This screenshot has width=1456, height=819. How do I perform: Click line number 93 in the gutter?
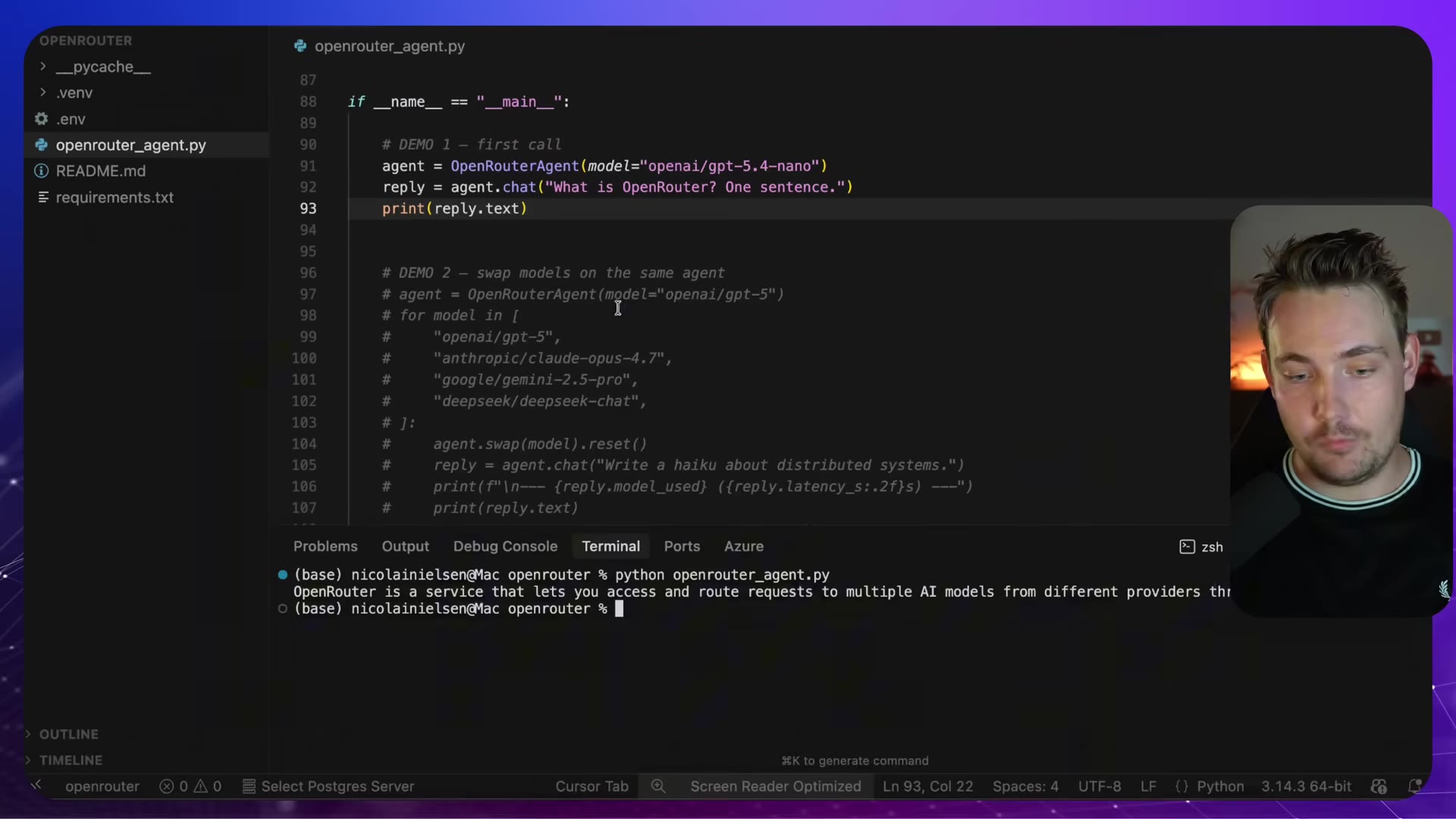coord(308,209)
